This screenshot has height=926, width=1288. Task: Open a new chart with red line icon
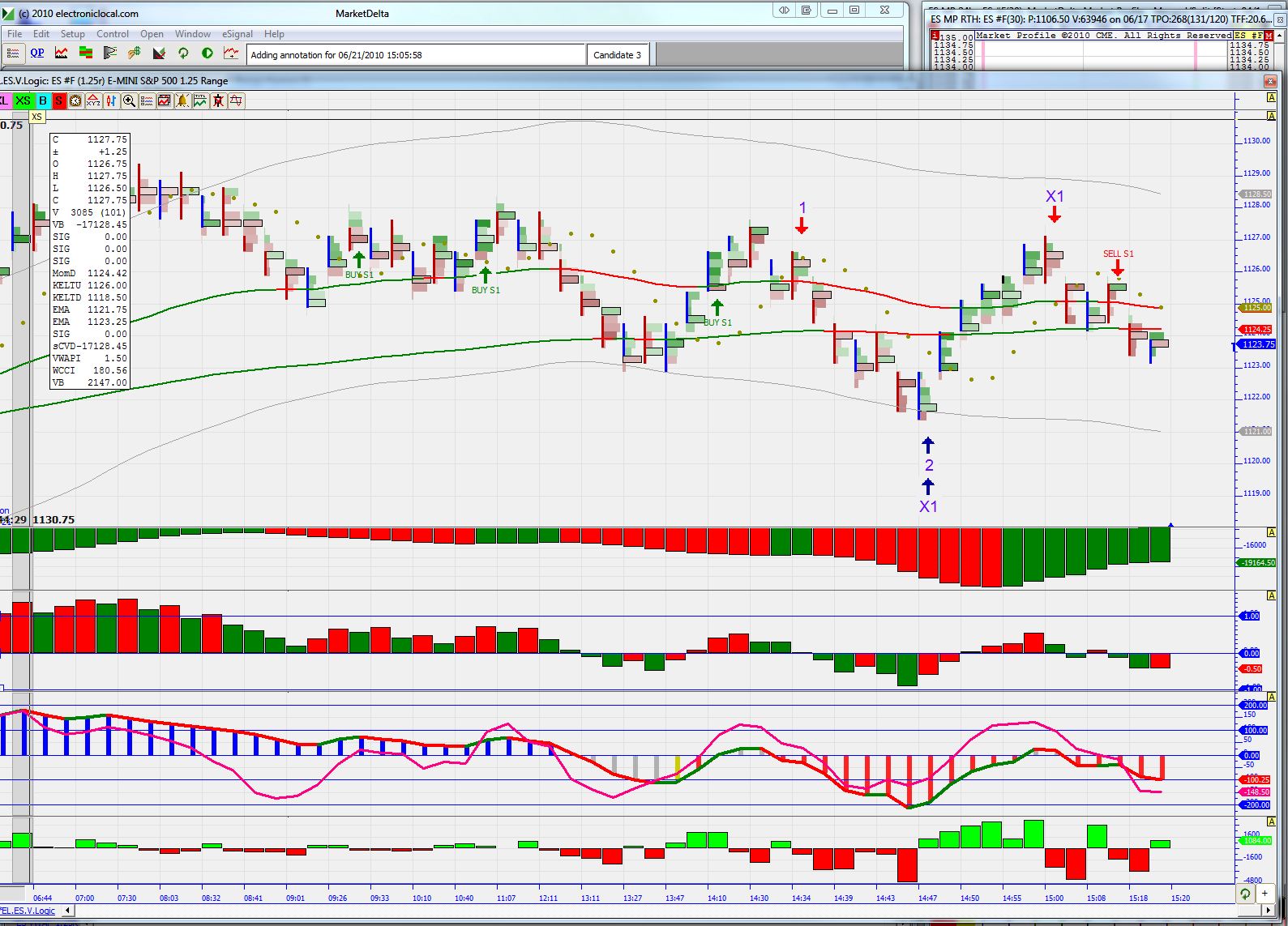62,53
